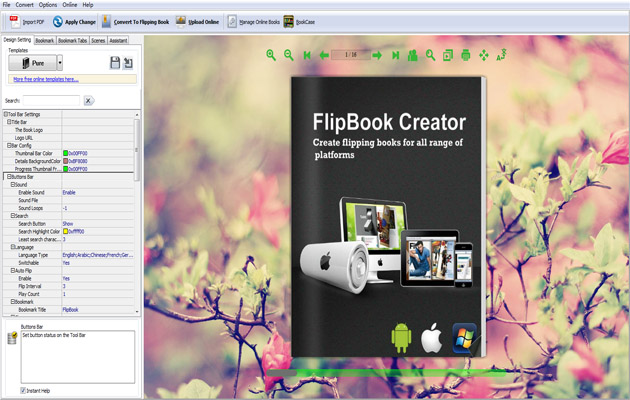Switch to the Scenes tab
Image resolution: width=630 pixels, height=400 pixels.
point(98,40)
